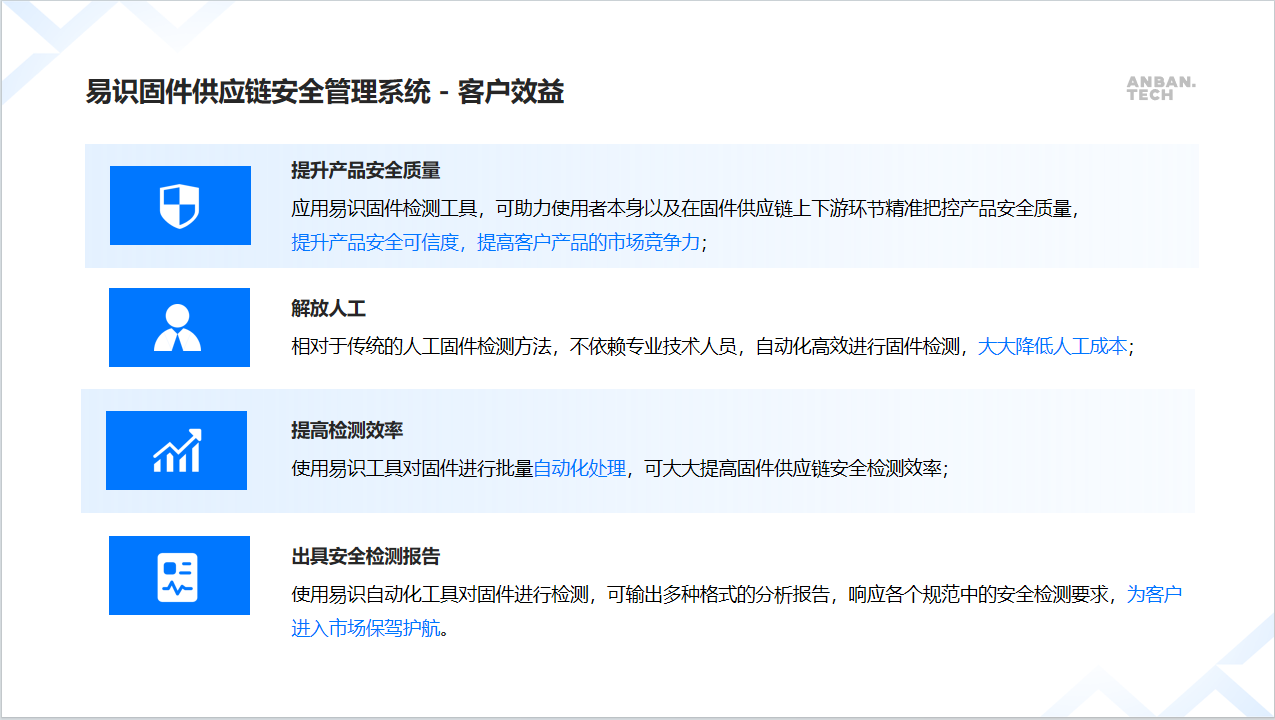
Task: Click blue text 进入市场保驾护航
Action: [365, 628]
